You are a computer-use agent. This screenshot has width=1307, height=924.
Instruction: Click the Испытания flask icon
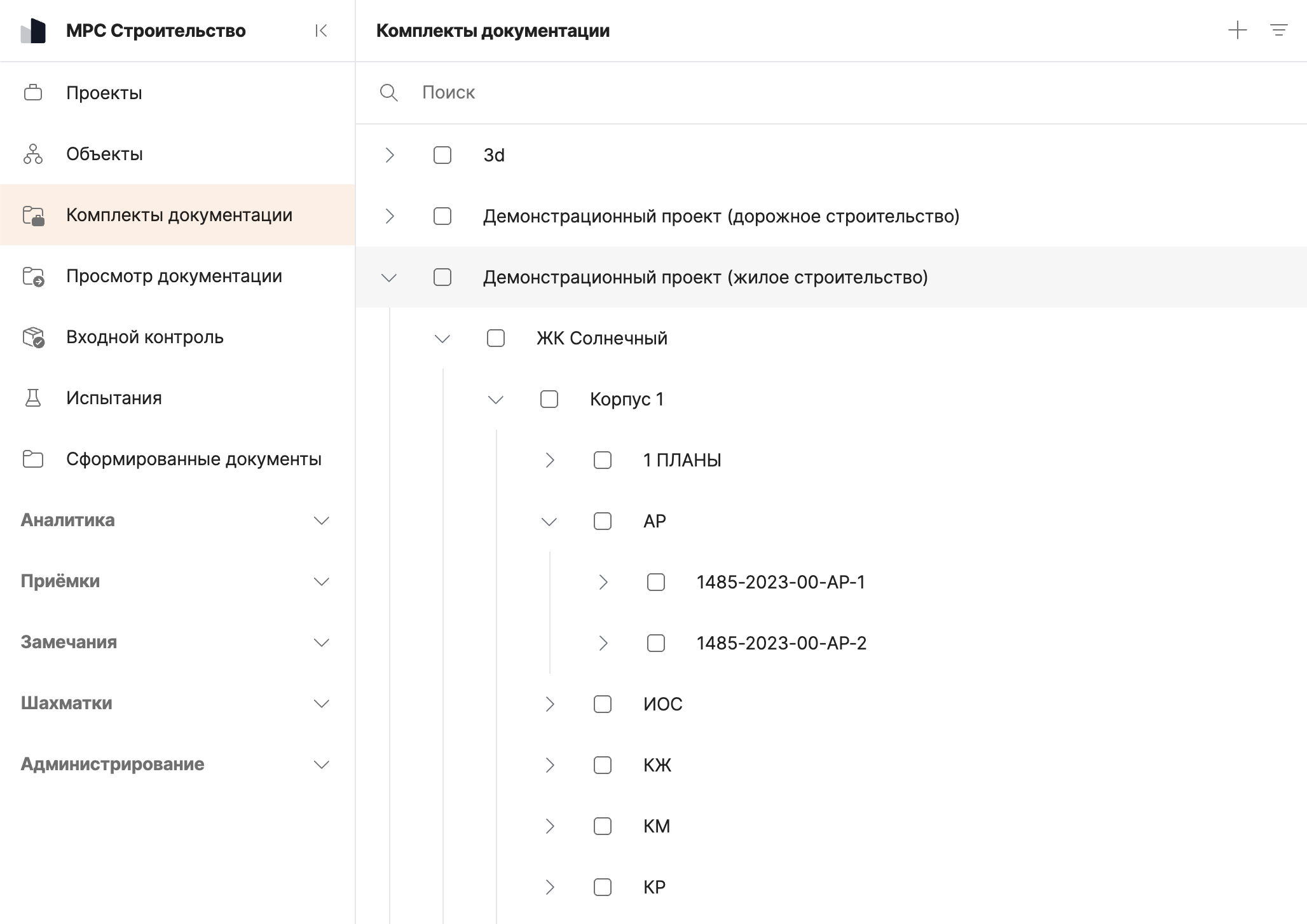(33, 398)
